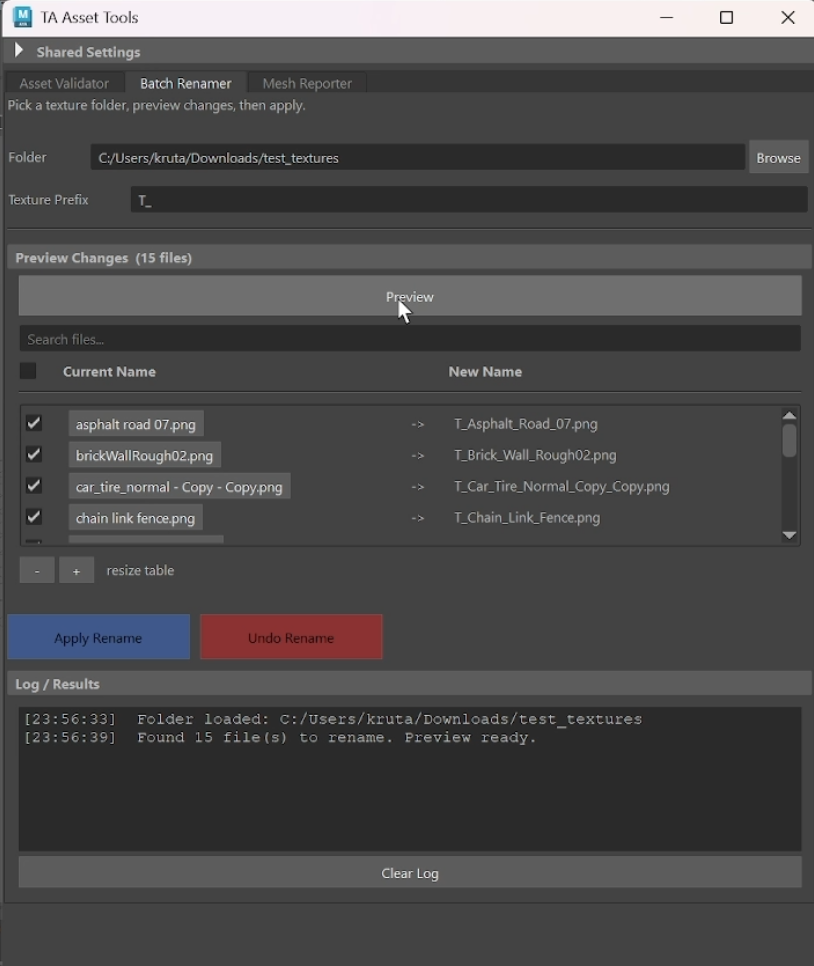
Task: Click new name T_Asphalt_Road_07.png
Action: coord(526,424)
